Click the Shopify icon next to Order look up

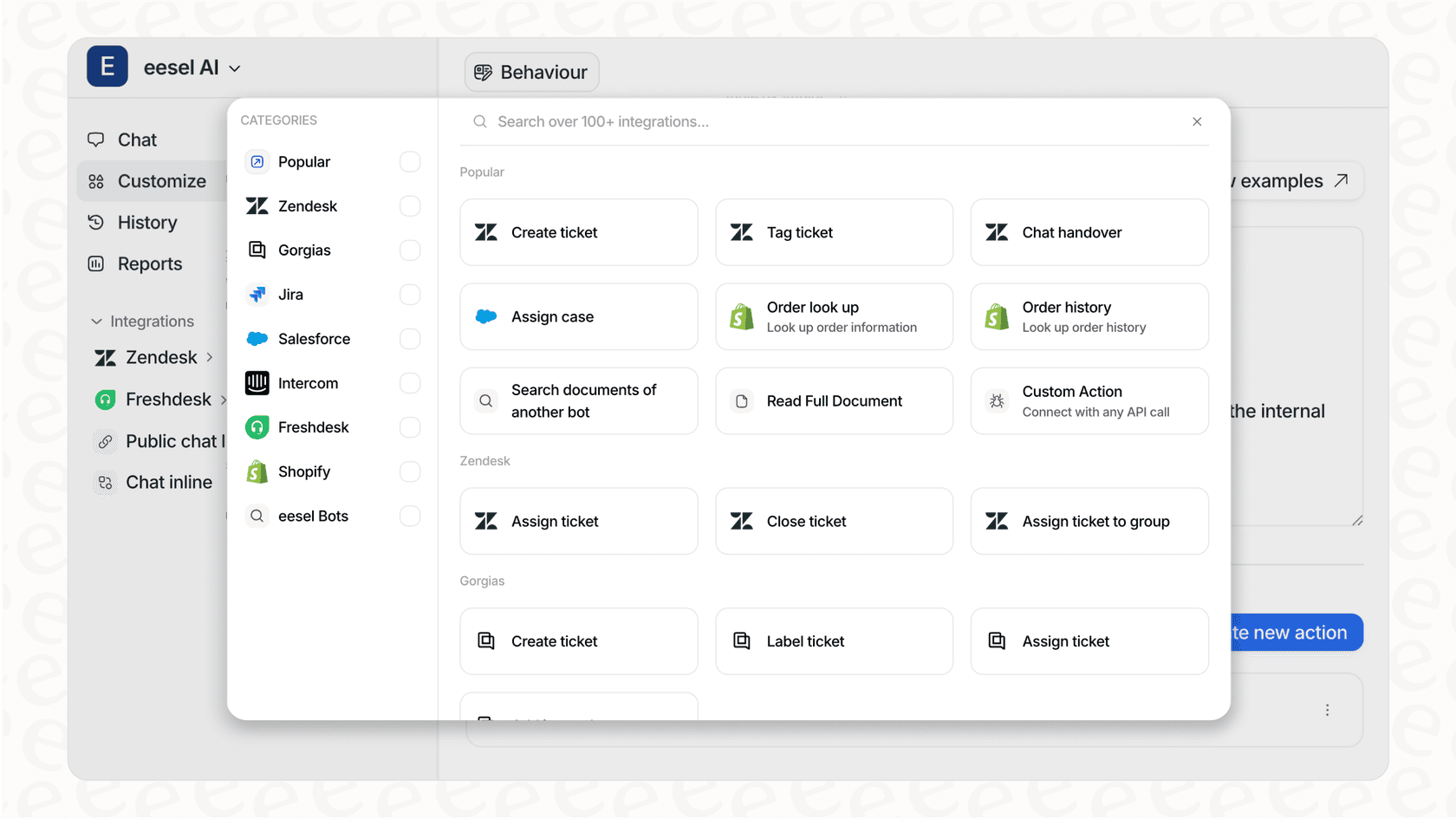click(741, 316)
